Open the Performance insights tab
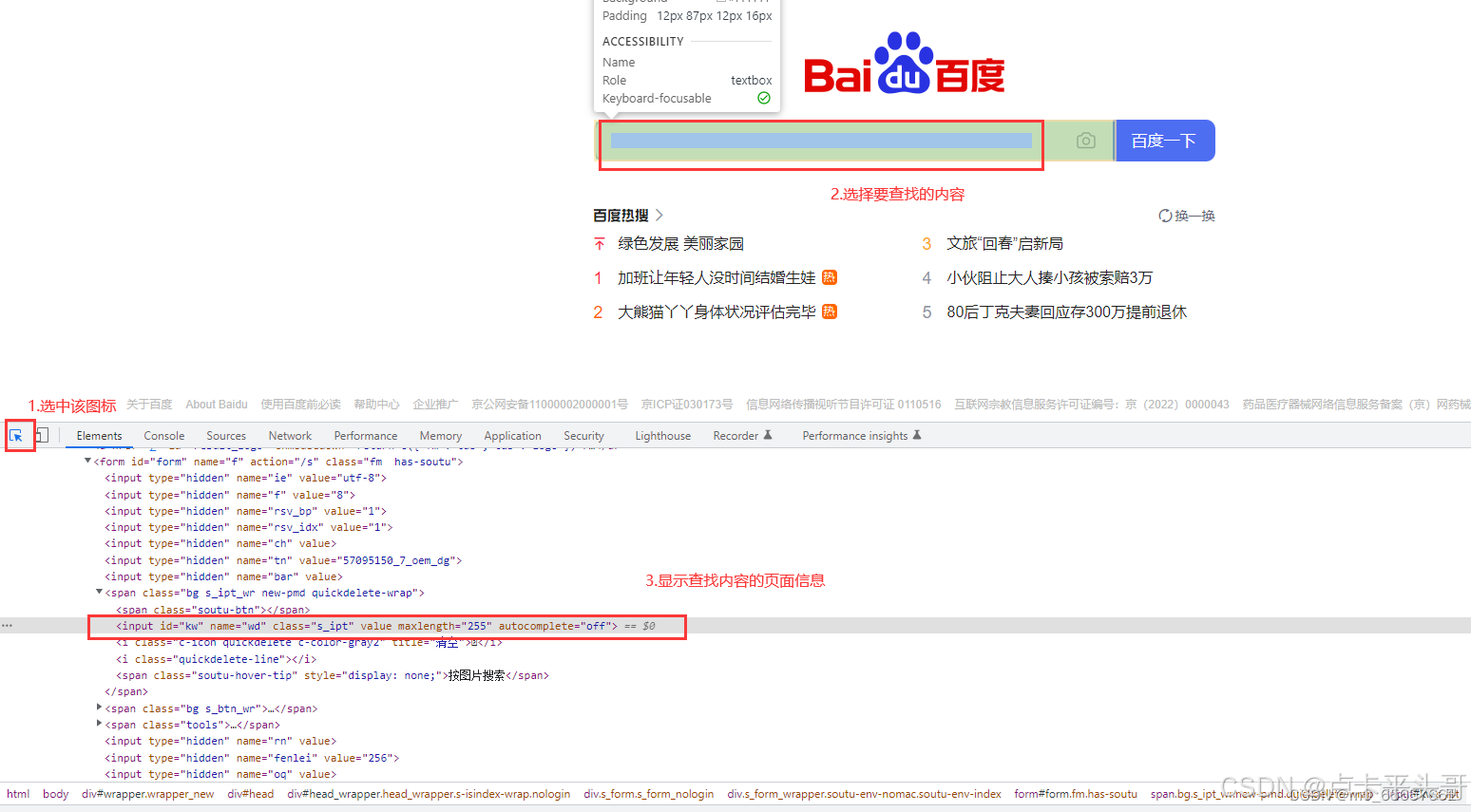1471x812 pixels. pos(855,436)
